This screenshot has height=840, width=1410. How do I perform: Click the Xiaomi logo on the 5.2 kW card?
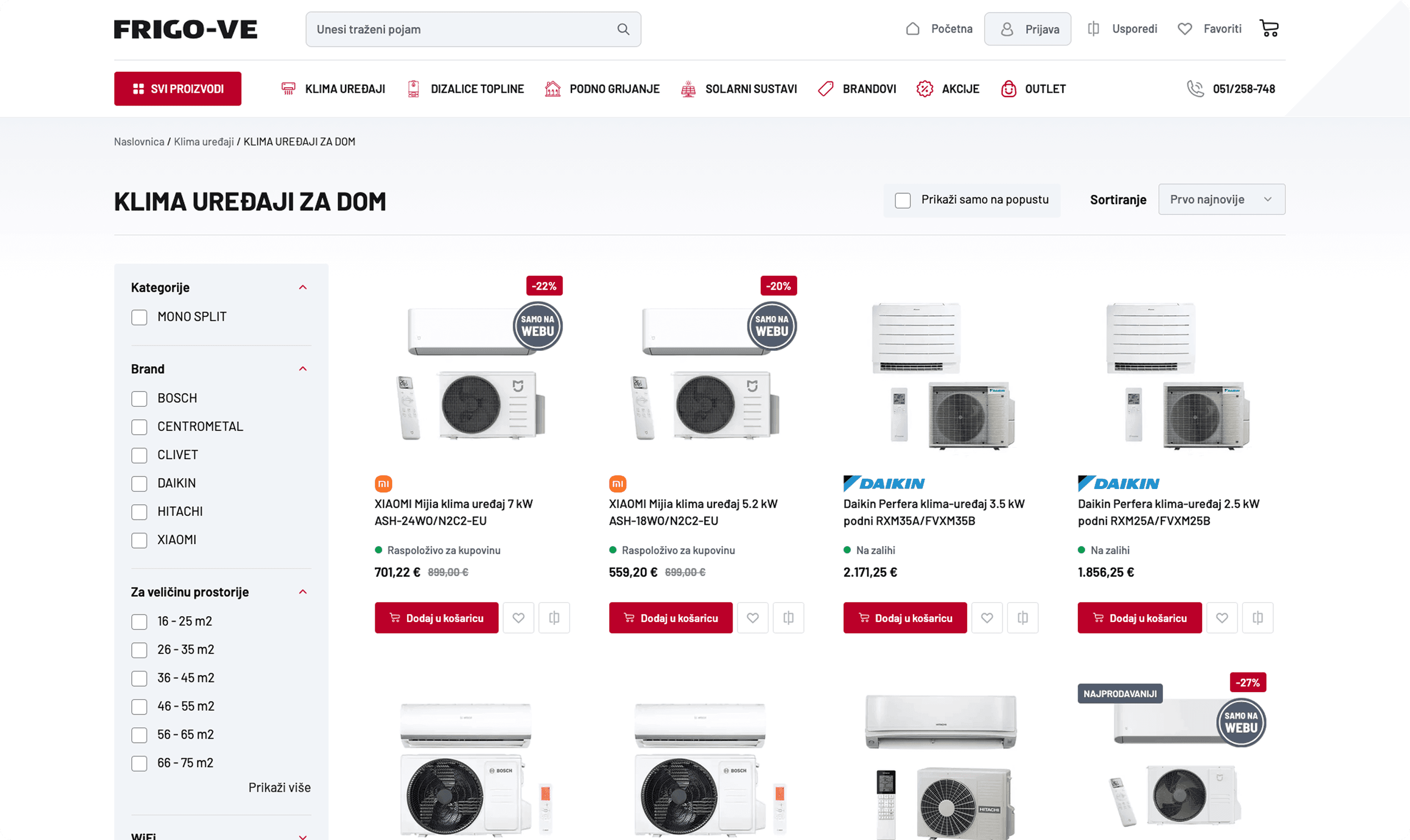coord(617,484)
